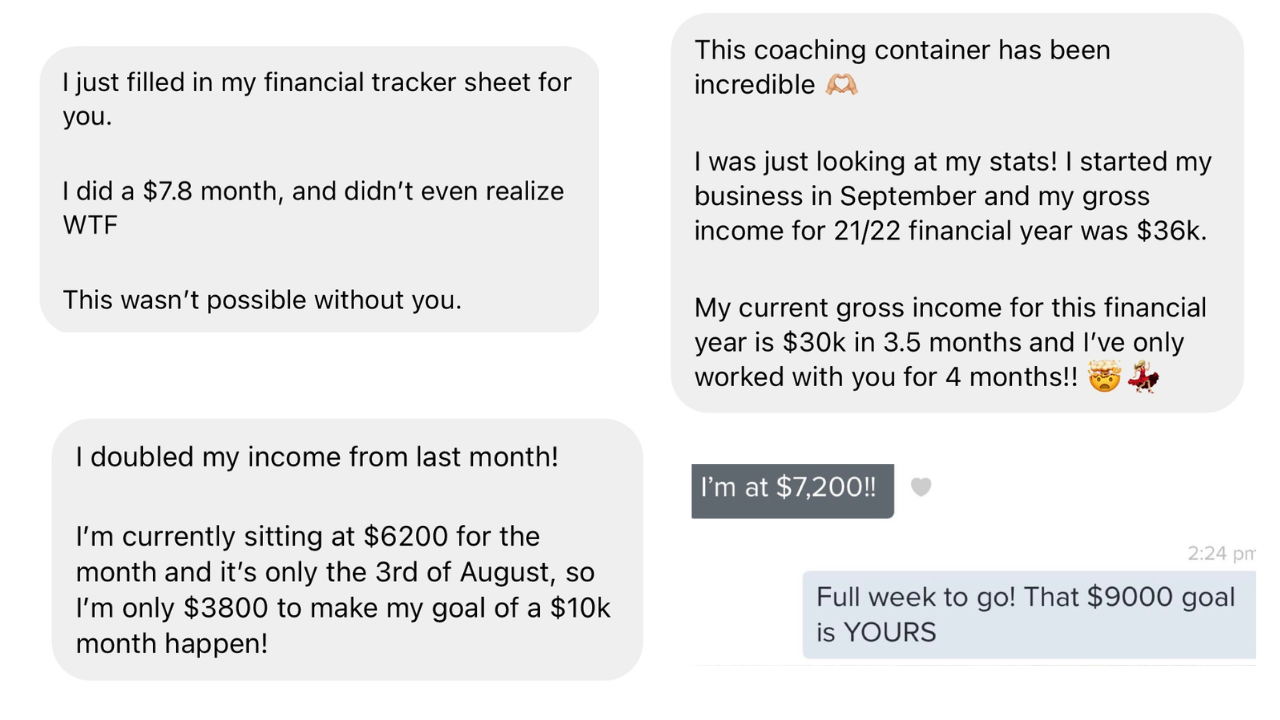
Task: Select the financial tracker sheet message bubble
Action: point(319,189)
